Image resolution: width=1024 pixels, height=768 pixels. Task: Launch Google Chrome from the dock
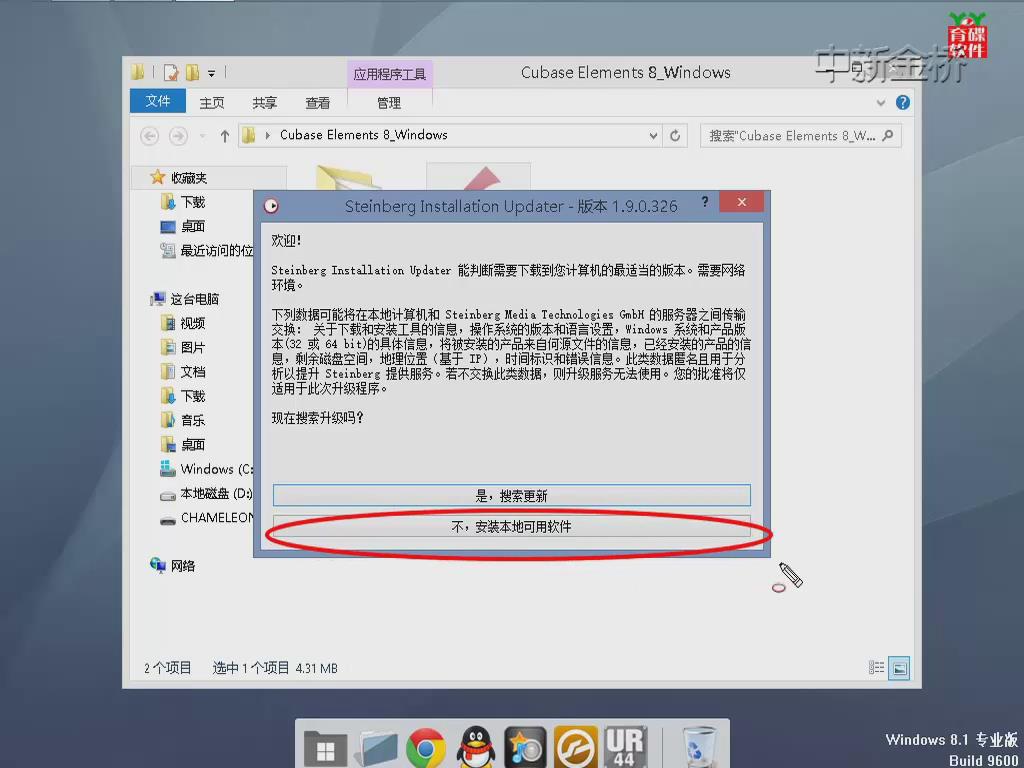(x=426, y=748)
